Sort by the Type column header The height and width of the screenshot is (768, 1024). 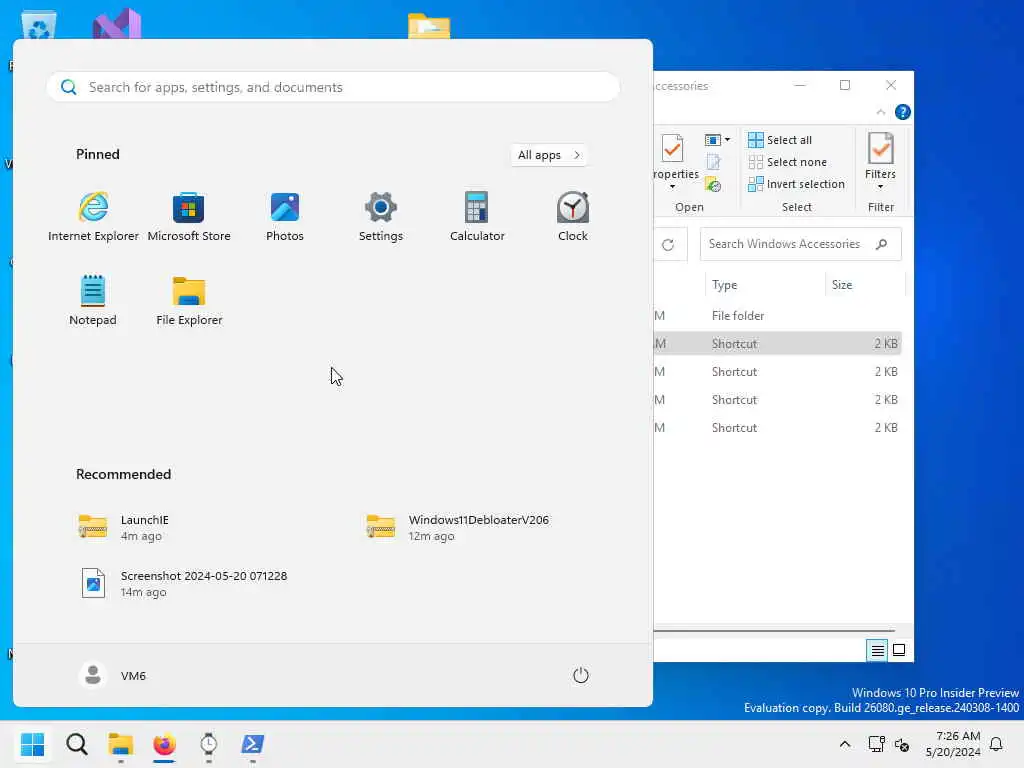765,285
